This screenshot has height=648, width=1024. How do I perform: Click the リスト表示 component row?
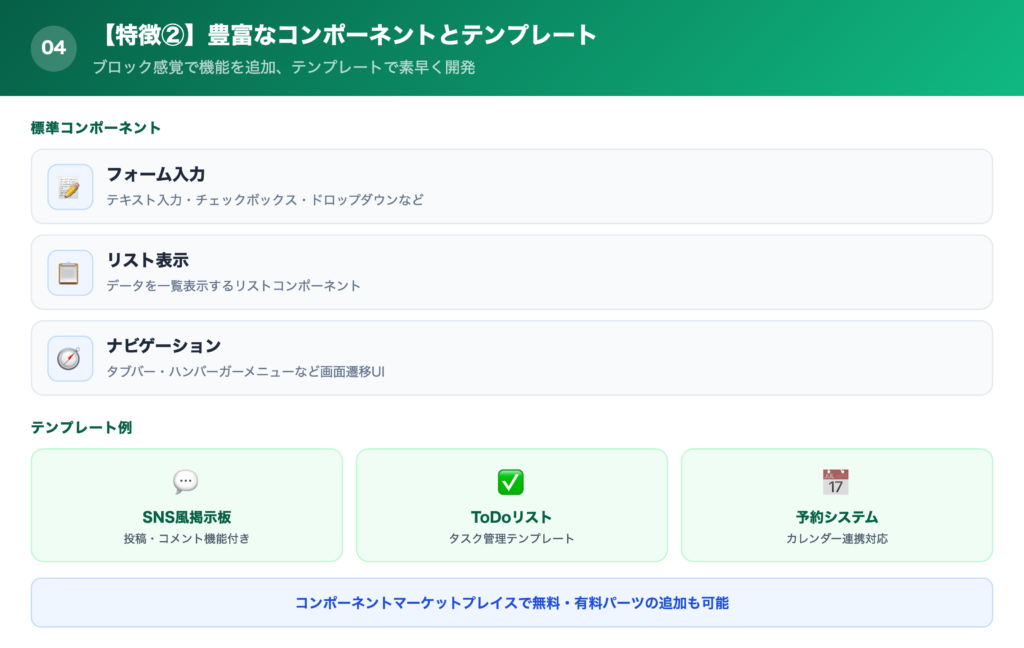(x=511, y=271)
